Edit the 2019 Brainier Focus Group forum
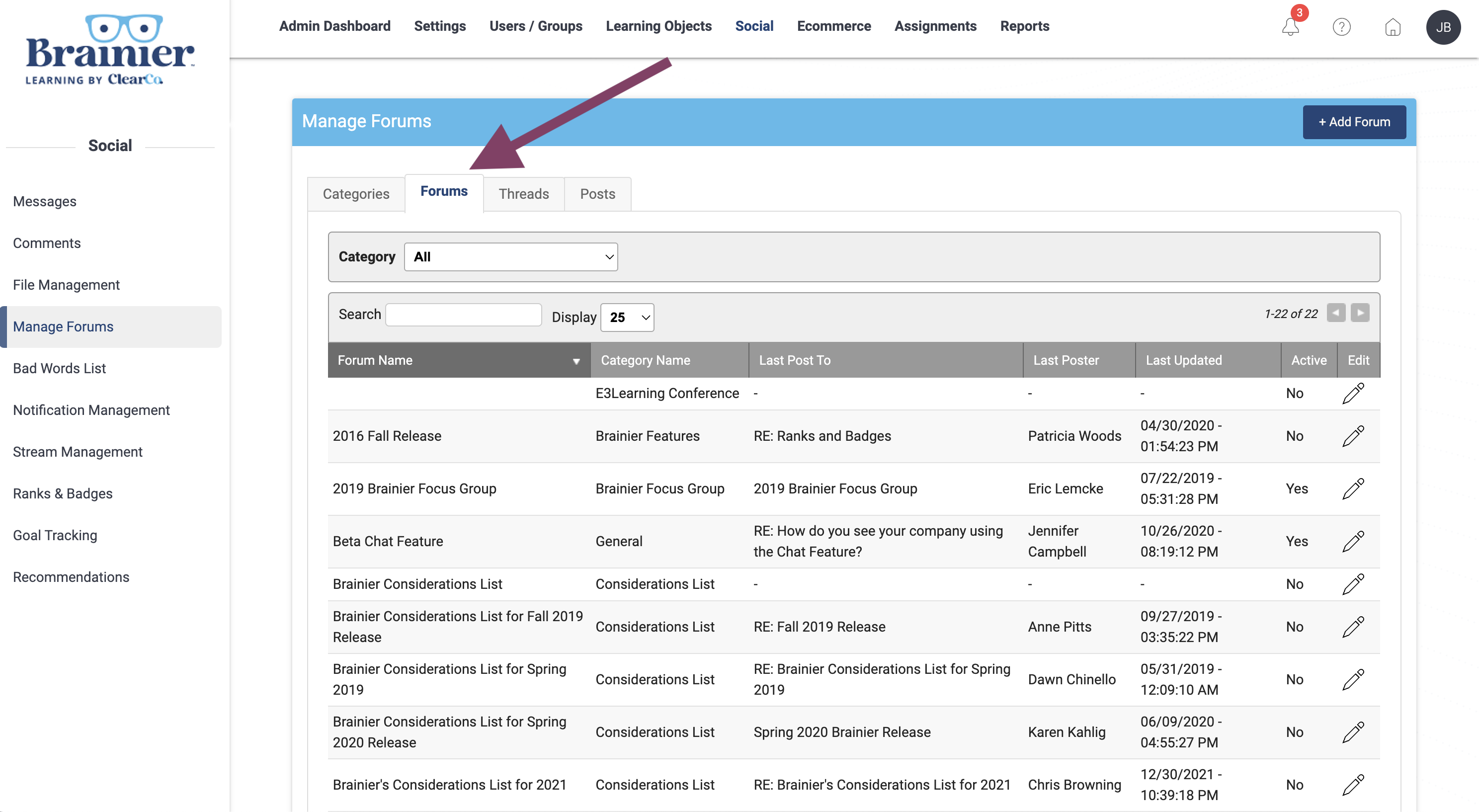The width and height of the screenshot is (1479, 812). [1353, 488]
